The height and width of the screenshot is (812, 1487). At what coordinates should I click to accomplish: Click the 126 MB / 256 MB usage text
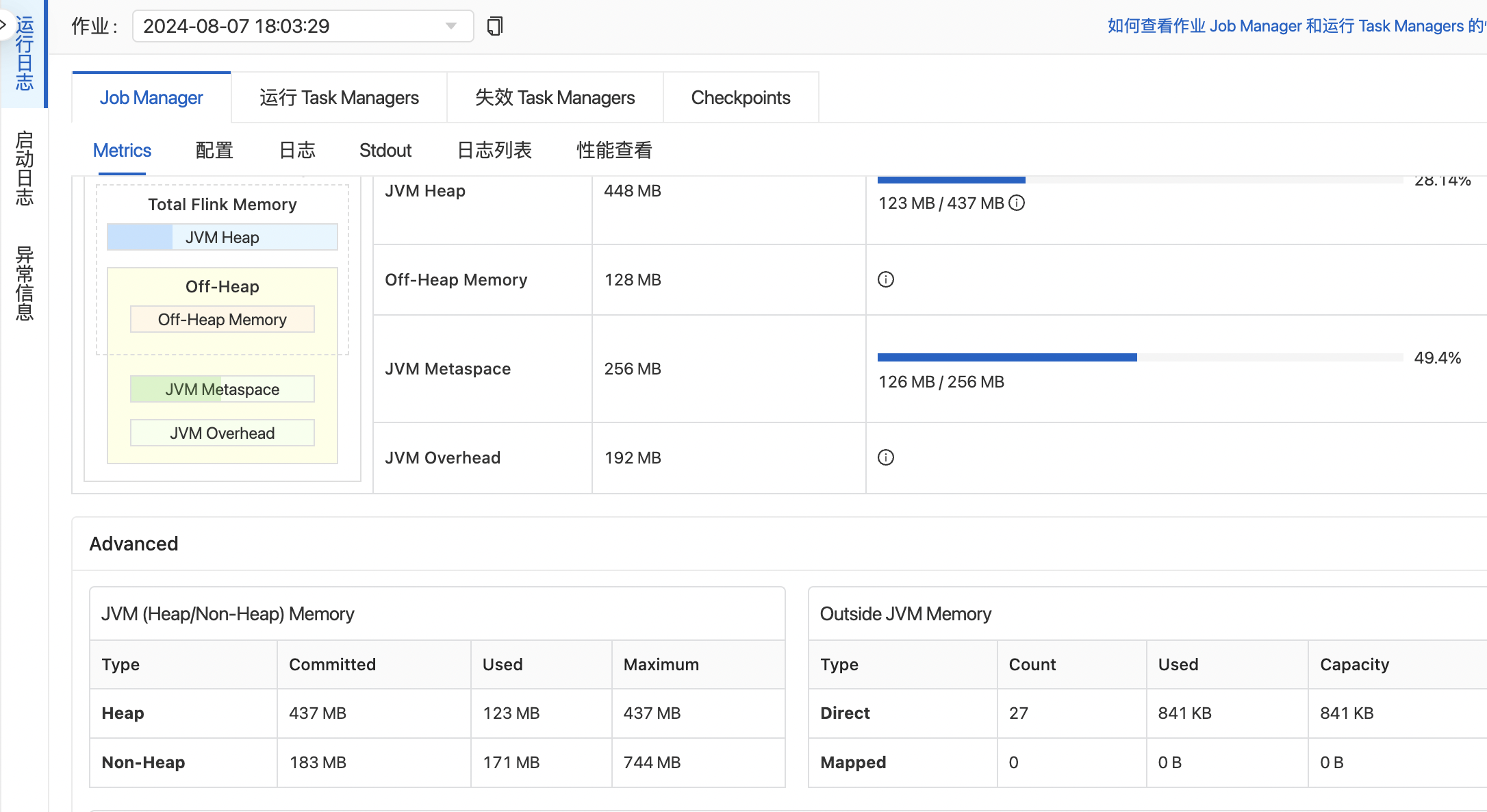point(941,381)
